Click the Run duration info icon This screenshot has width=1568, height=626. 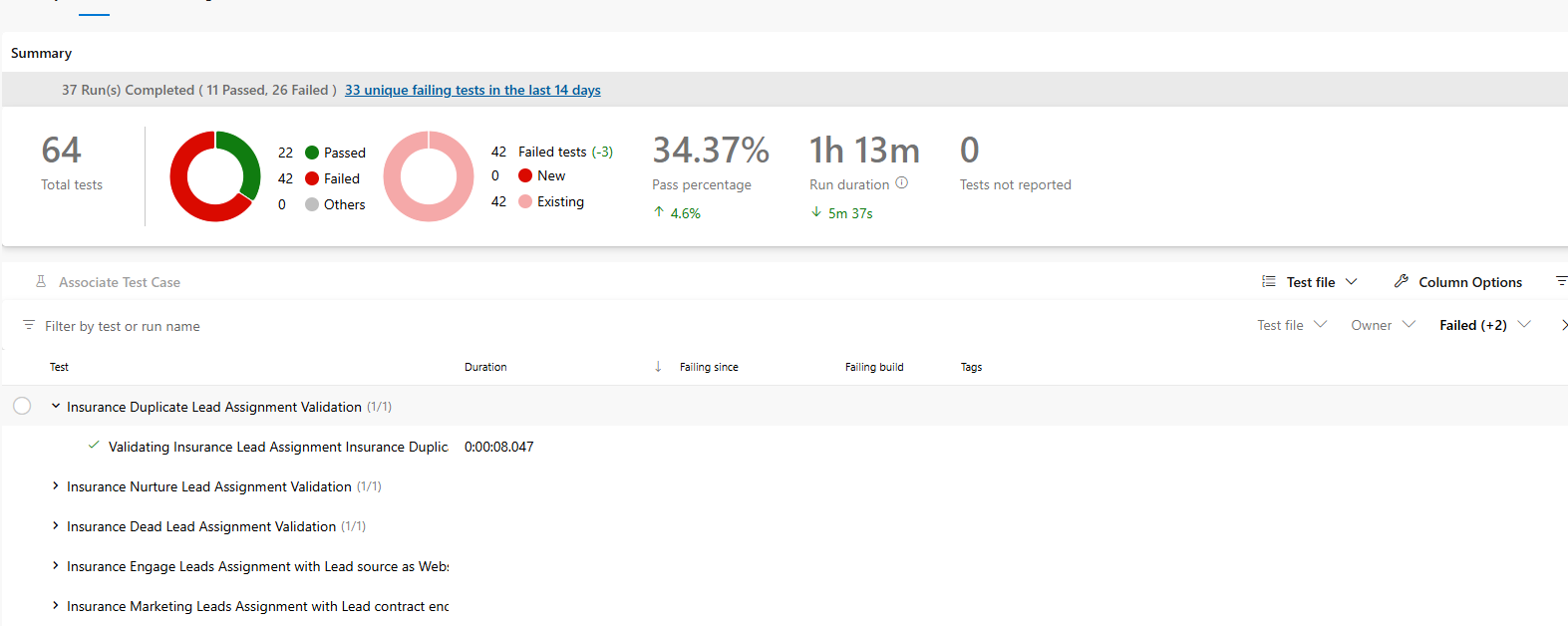click(901, 183)
